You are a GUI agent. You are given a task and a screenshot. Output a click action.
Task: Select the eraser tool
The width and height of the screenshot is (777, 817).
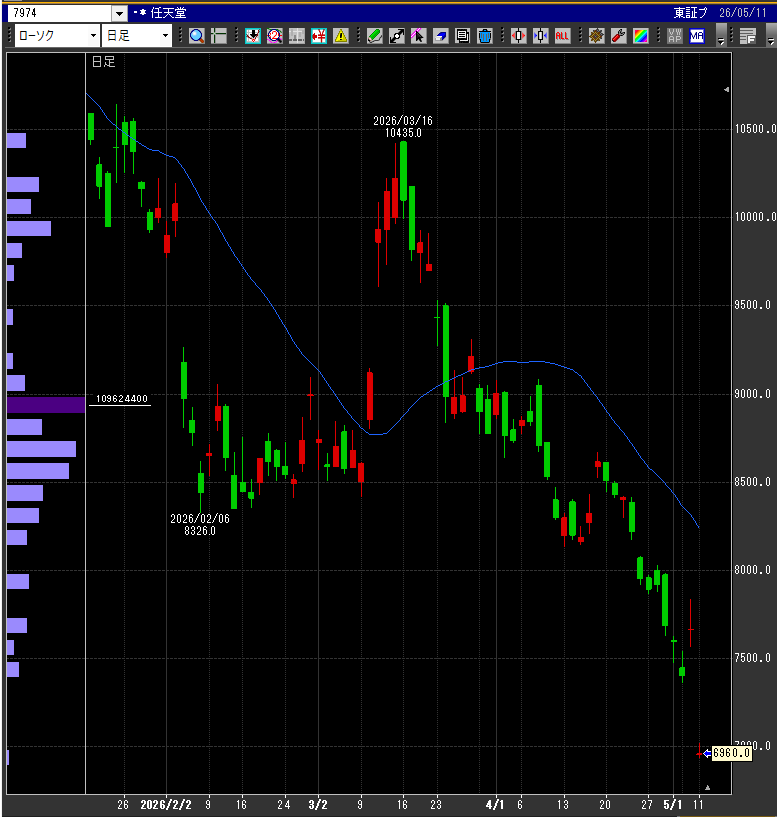point(440,36)
